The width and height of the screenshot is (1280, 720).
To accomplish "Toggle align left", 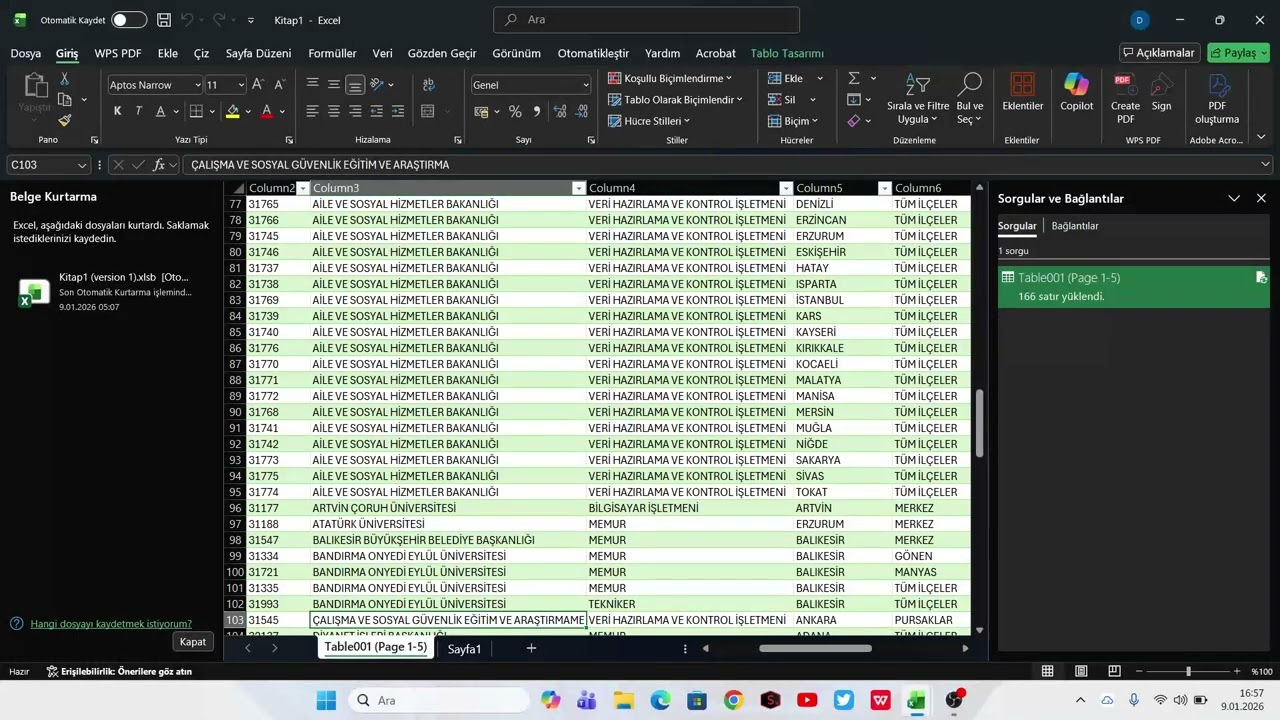I will 313,111.
